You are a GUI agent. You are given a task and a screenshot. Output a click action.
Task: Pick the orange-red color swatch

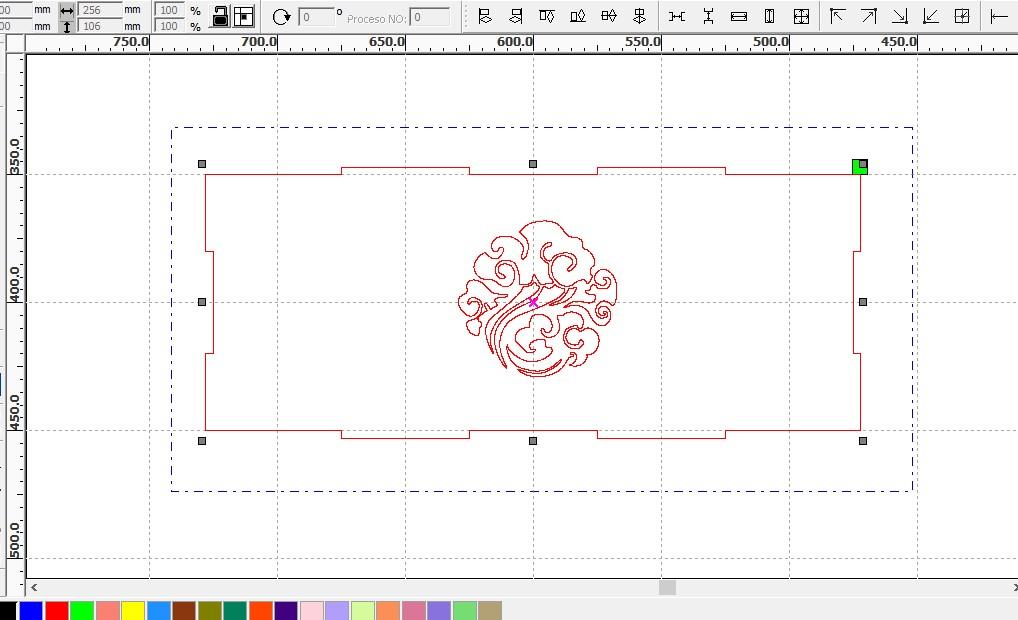260,610
